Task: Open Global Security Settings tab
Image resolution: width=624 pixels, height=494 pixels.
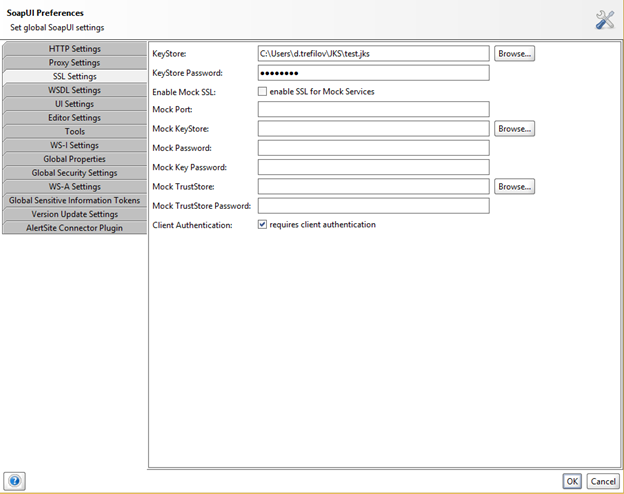Action: tap(74, 173)
